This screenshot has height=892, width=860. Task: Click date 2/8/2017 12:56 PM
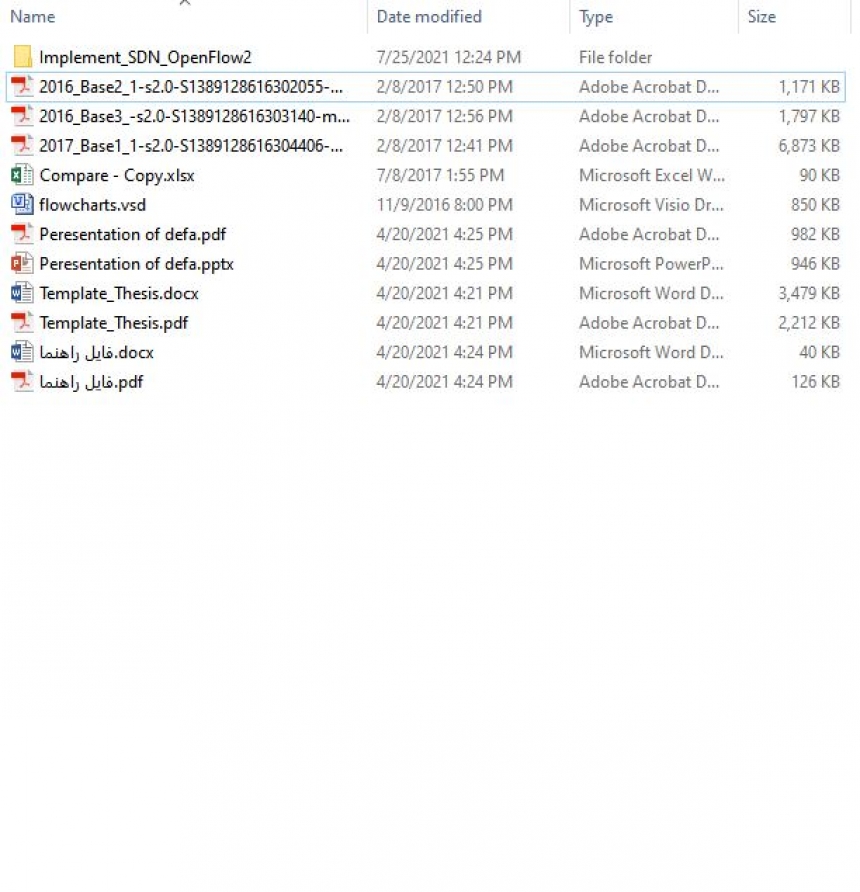point(445,117)
